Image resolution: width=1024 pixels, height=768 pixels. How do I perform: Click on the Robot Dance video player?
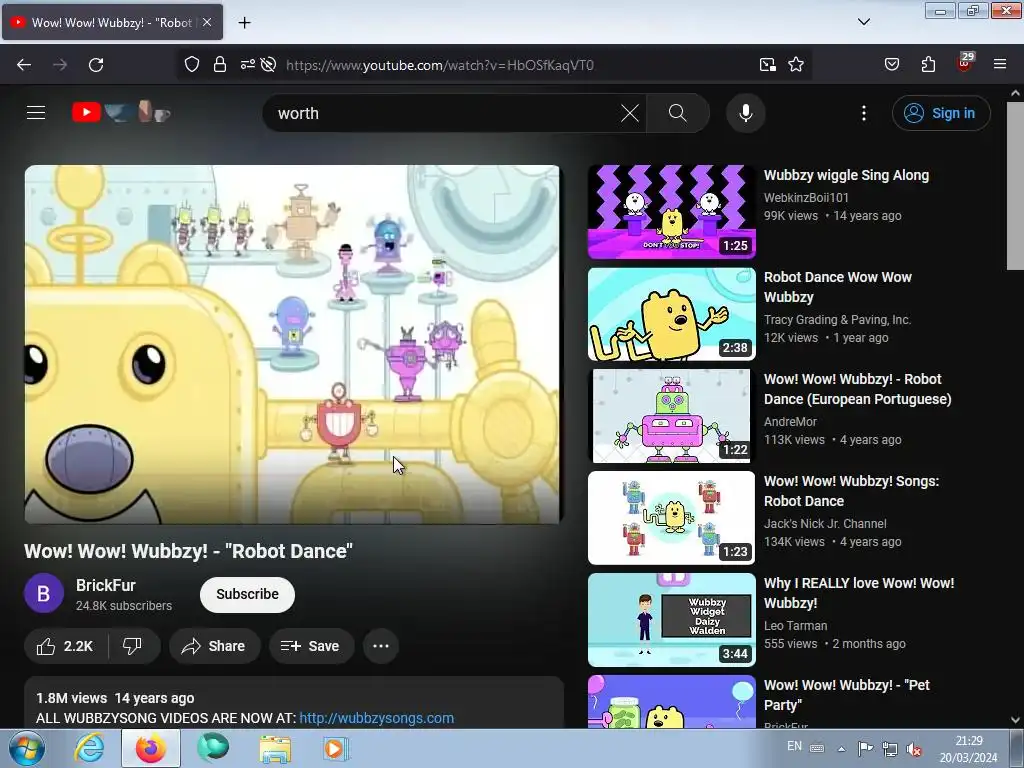point(293,344)
